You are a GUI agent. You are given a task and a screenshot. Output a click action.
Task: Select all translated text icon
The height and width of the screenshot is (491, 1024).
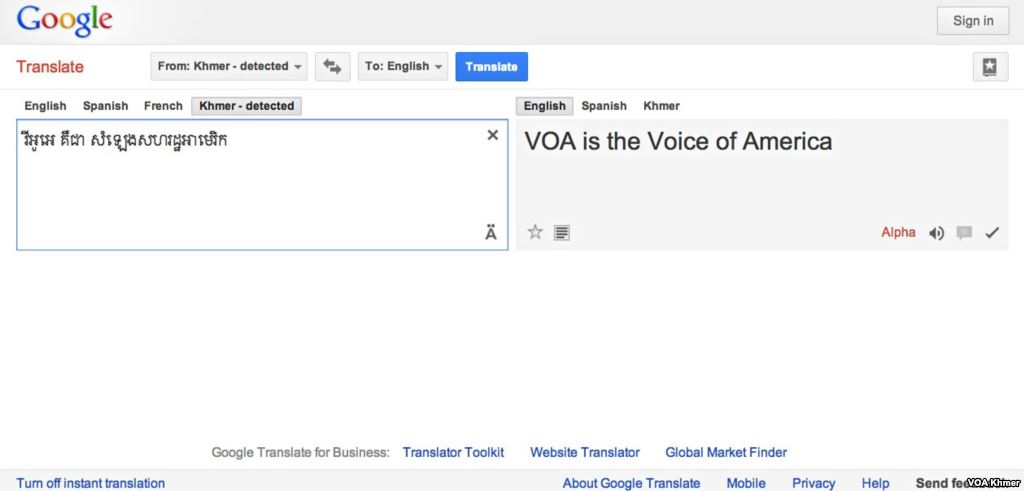click(x=562, y=233)
